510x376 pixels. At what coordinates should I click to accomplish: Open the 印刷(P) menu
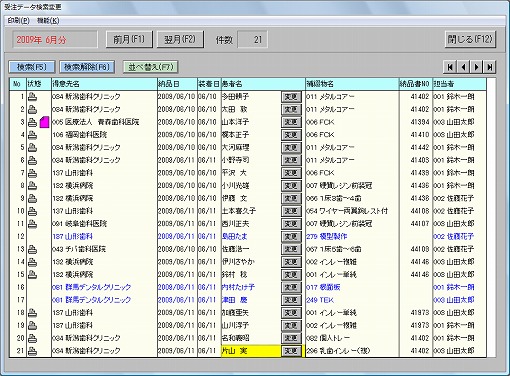point(19,21)
